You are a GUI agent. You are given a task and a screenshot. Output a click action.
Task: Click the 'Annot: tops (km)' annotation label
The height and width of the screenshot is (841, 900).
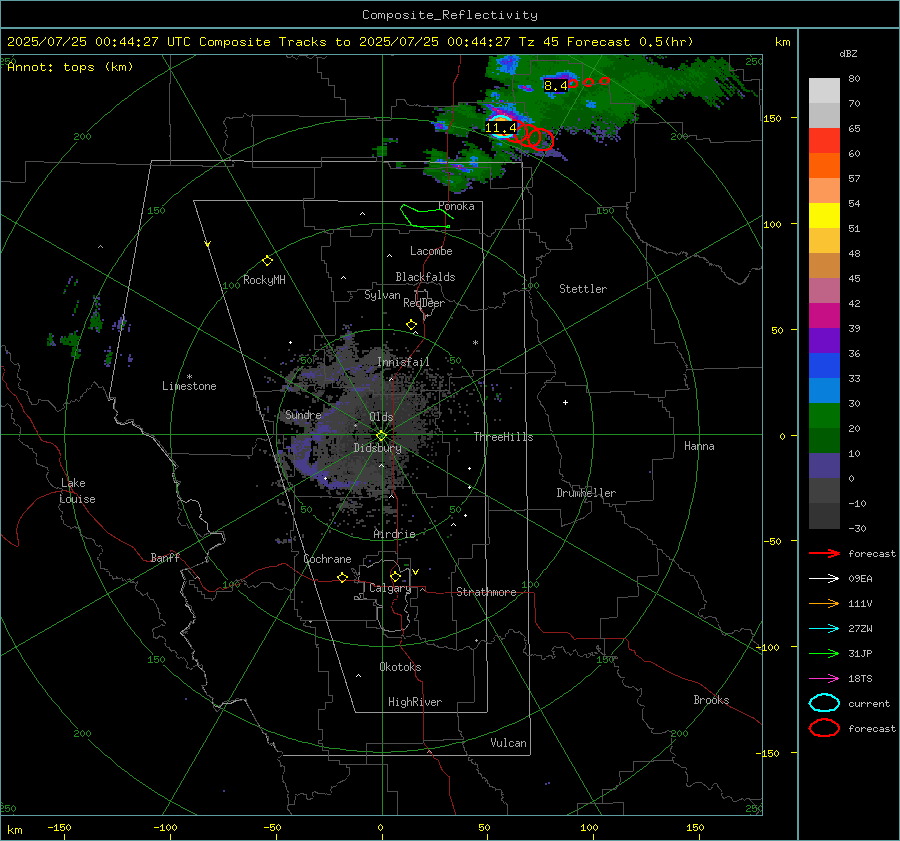(70, 67)
